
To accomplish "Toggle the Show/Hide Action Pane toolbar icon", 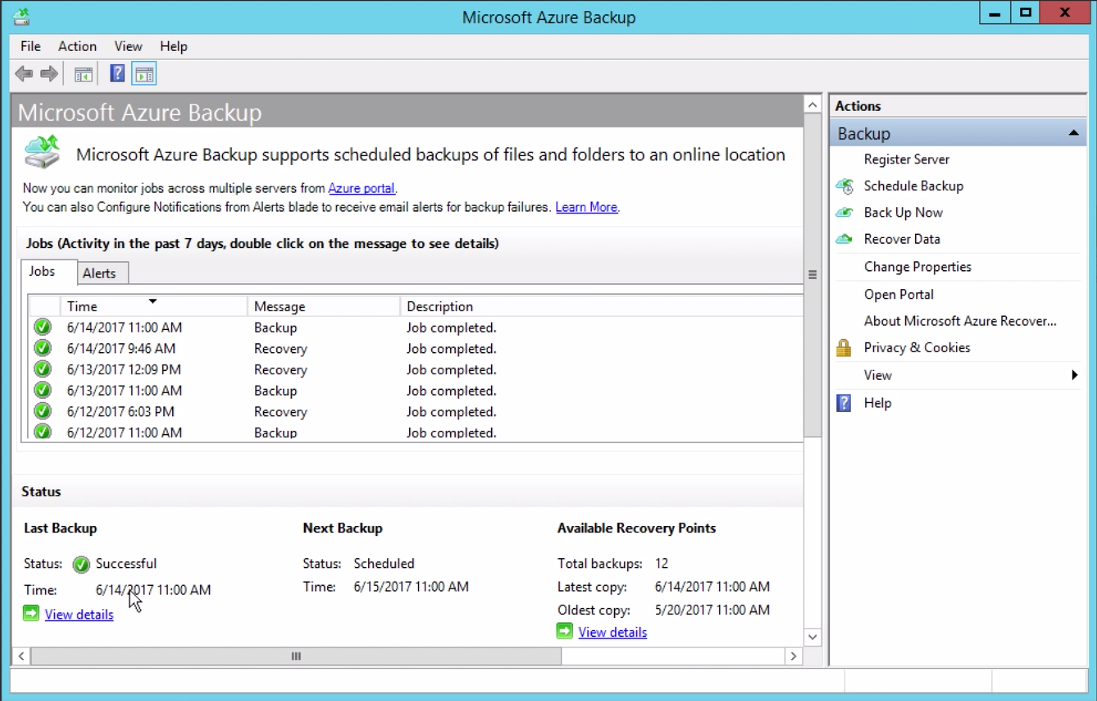I will coord(144,73).
